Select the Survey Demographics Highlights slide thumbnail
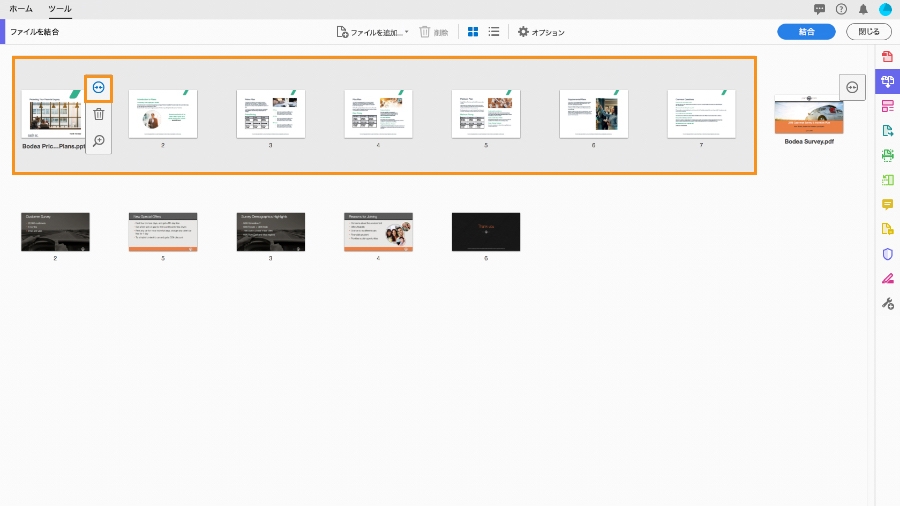Viewport: 900px width, 506px height. click(270, 232)
